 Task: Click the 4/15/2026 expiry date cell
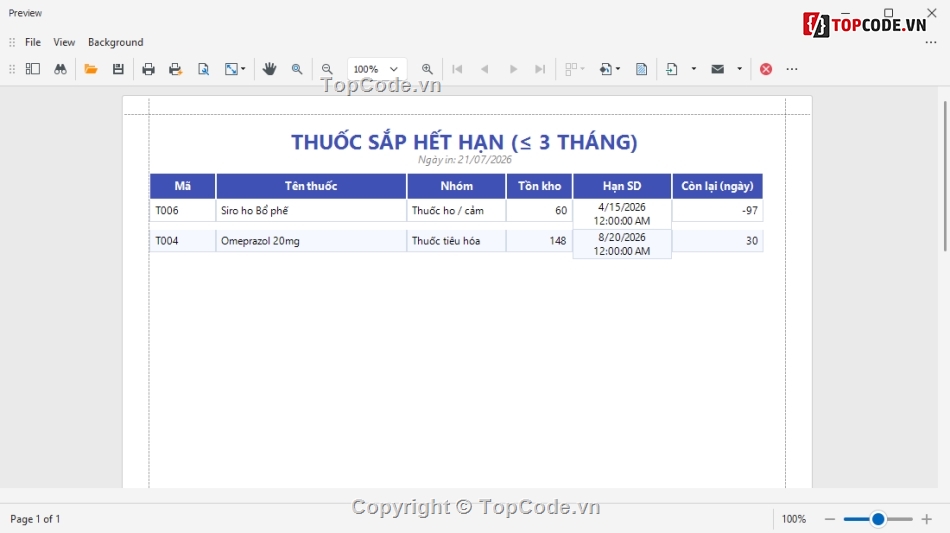click(x=622, y=214)
